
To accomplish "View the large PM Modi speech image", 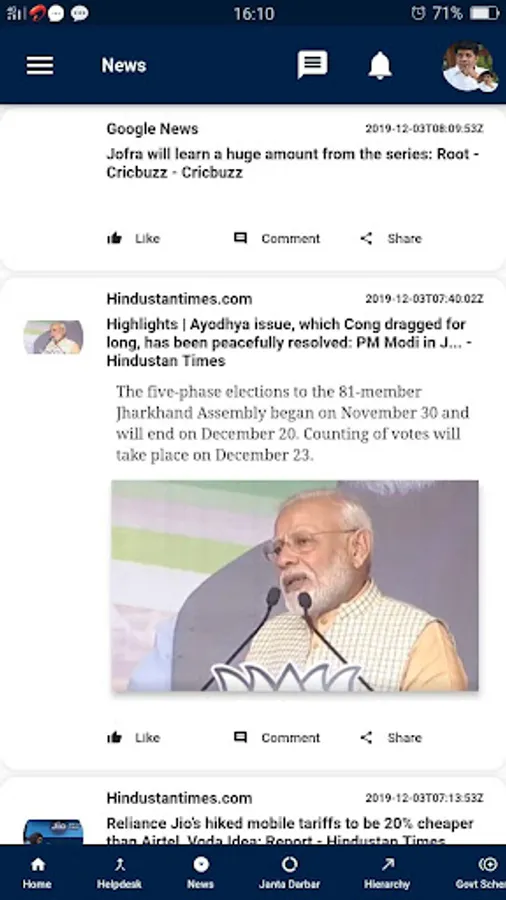I will pyautogui.click(x=294, y=586).
